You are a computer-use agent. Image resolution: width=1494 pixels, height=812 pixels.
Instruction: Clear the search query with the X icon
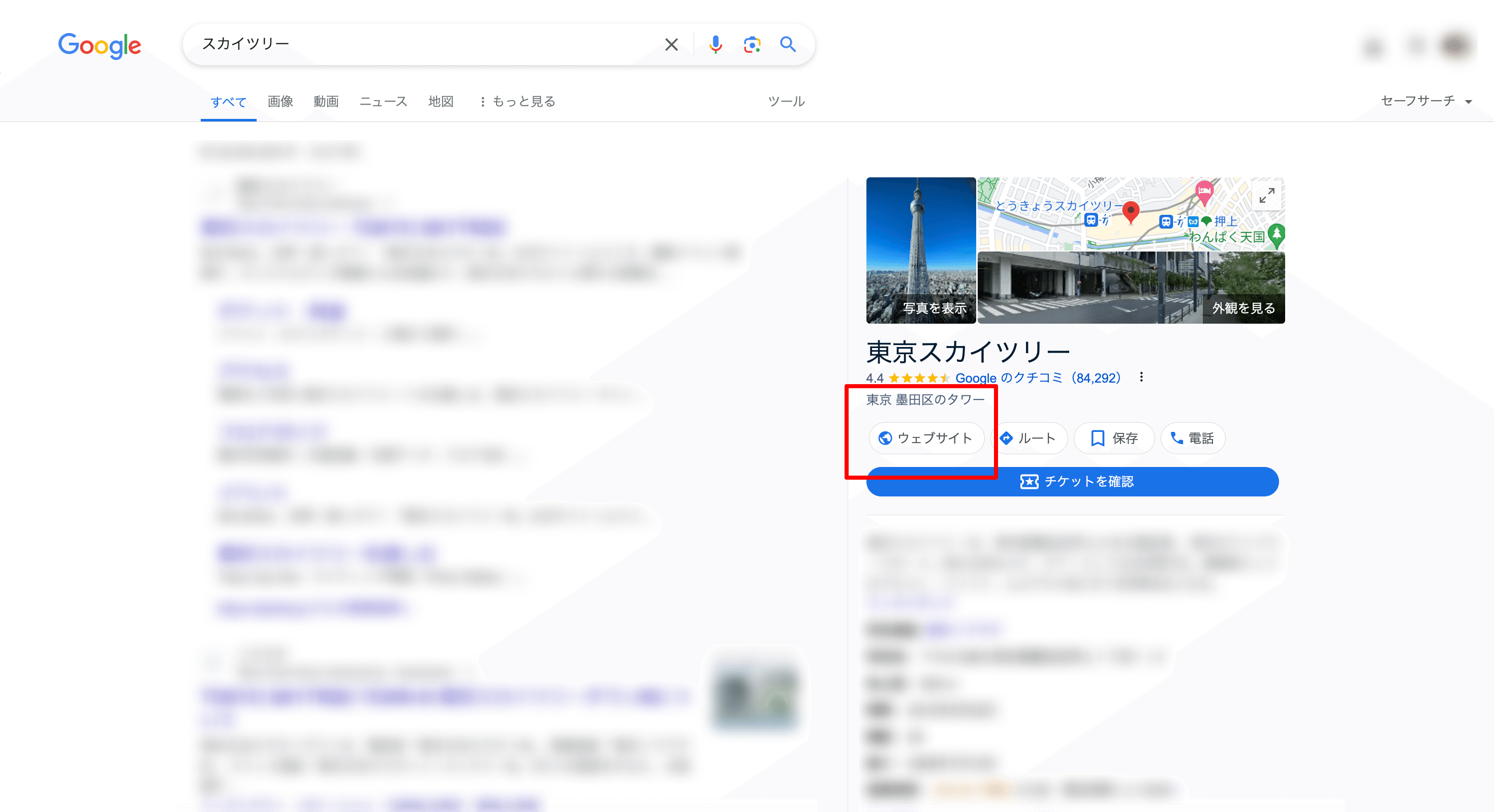(x=671, y=44)
